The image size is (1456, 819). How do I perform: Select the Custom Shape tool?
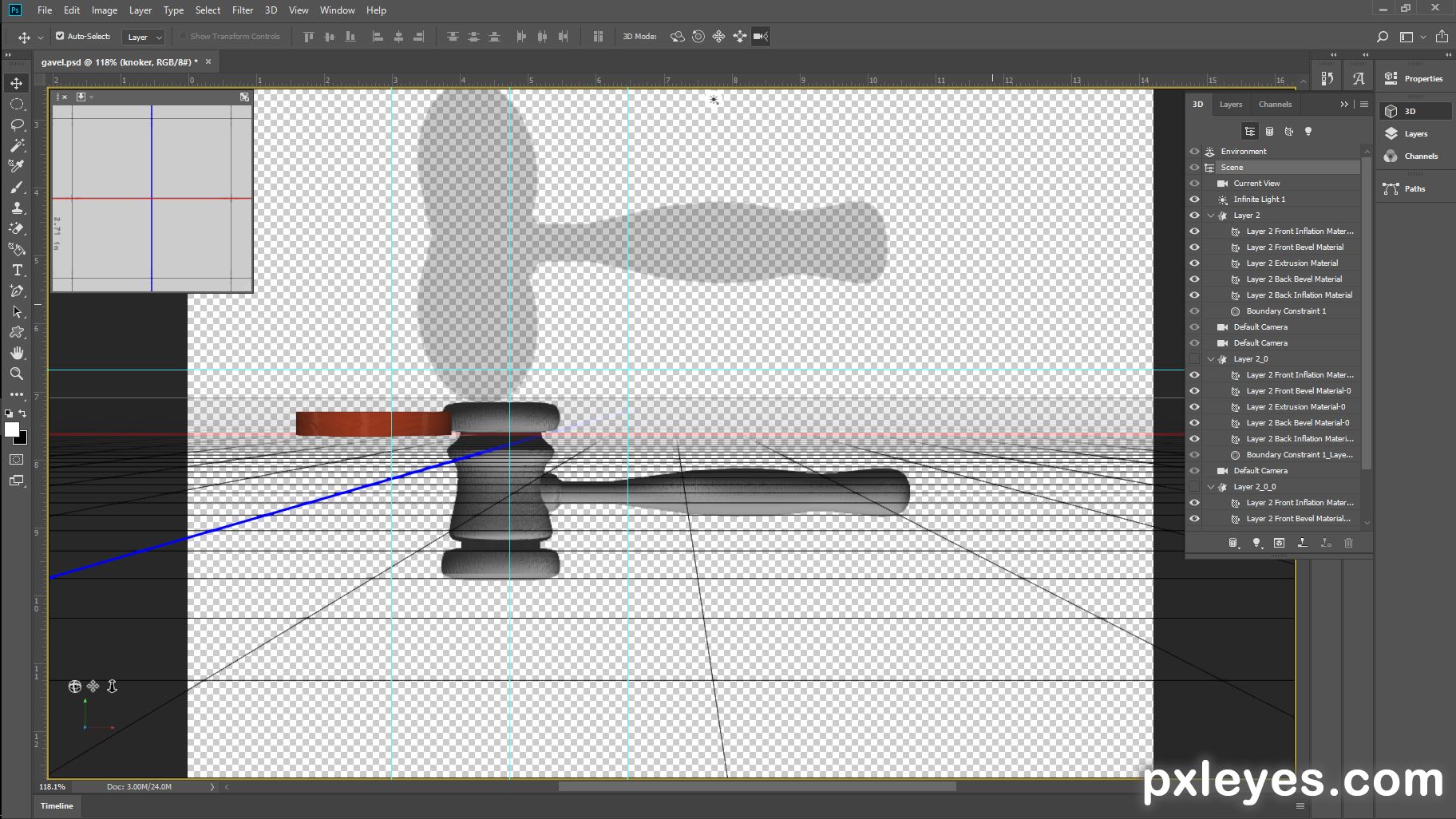click(17, 332)
